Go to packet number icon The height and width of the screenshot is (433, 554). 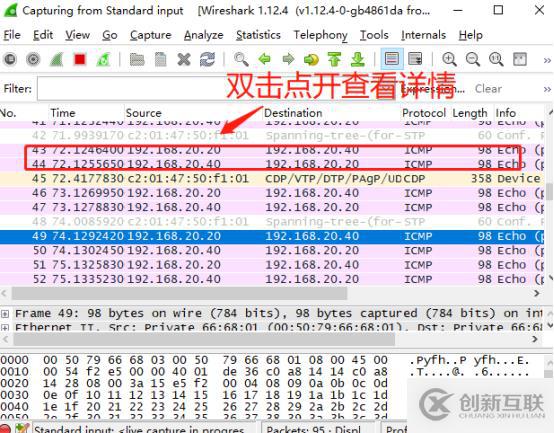[311, 59]
